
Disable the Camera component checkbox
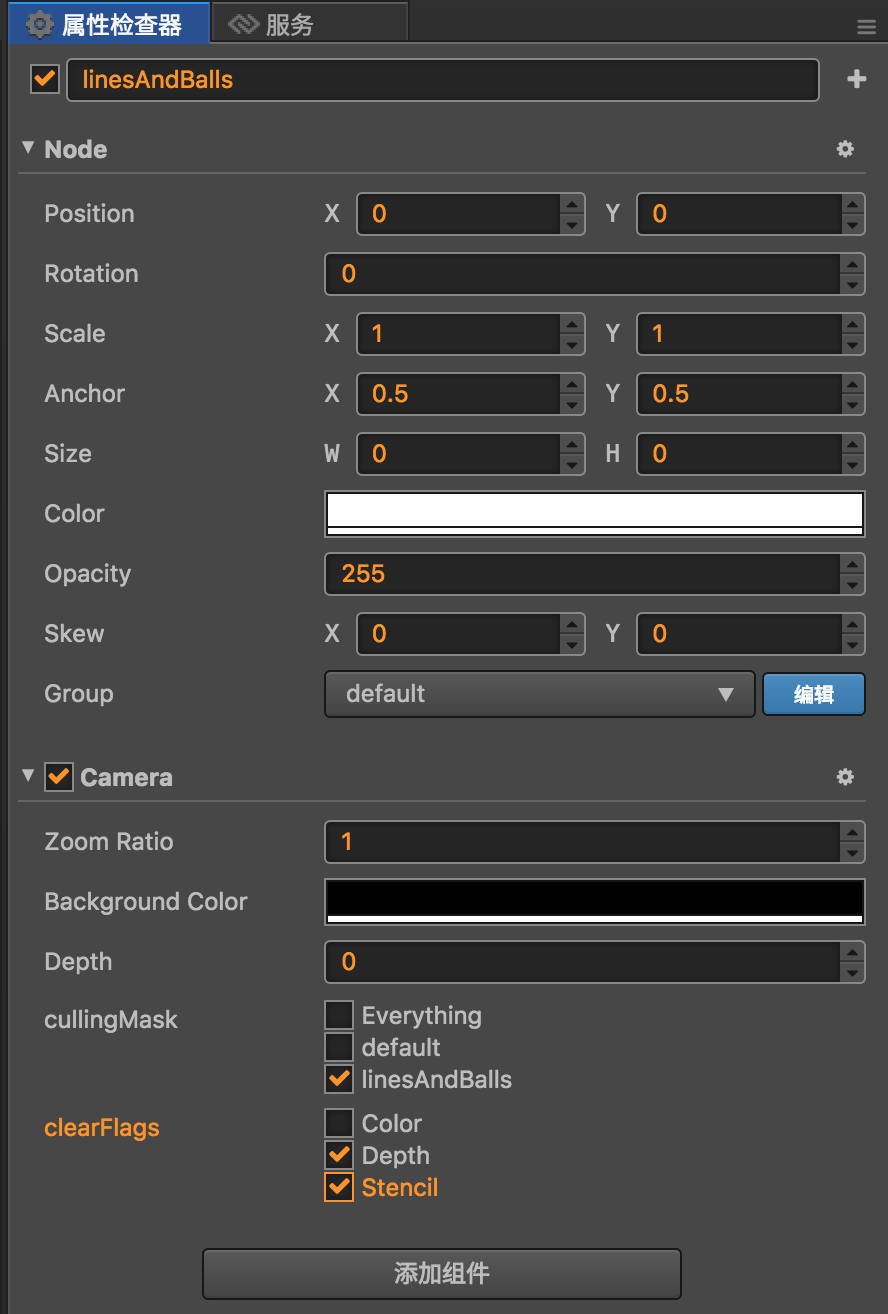click(x=59, y=777)
